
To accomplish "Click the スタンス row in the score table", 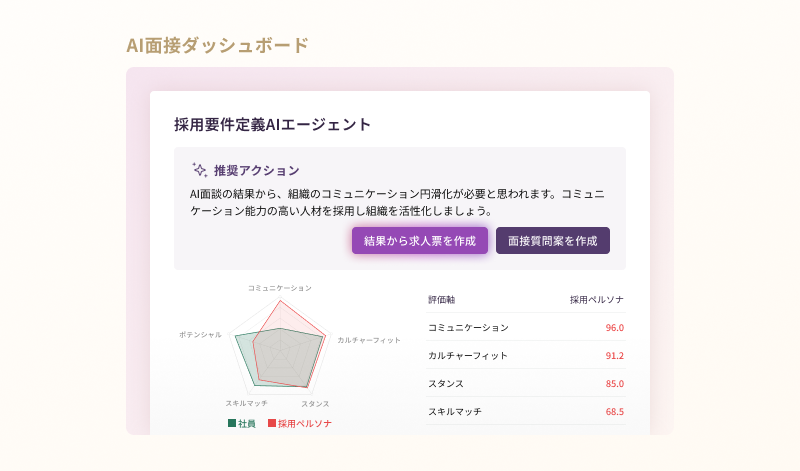I will (446, 383).
